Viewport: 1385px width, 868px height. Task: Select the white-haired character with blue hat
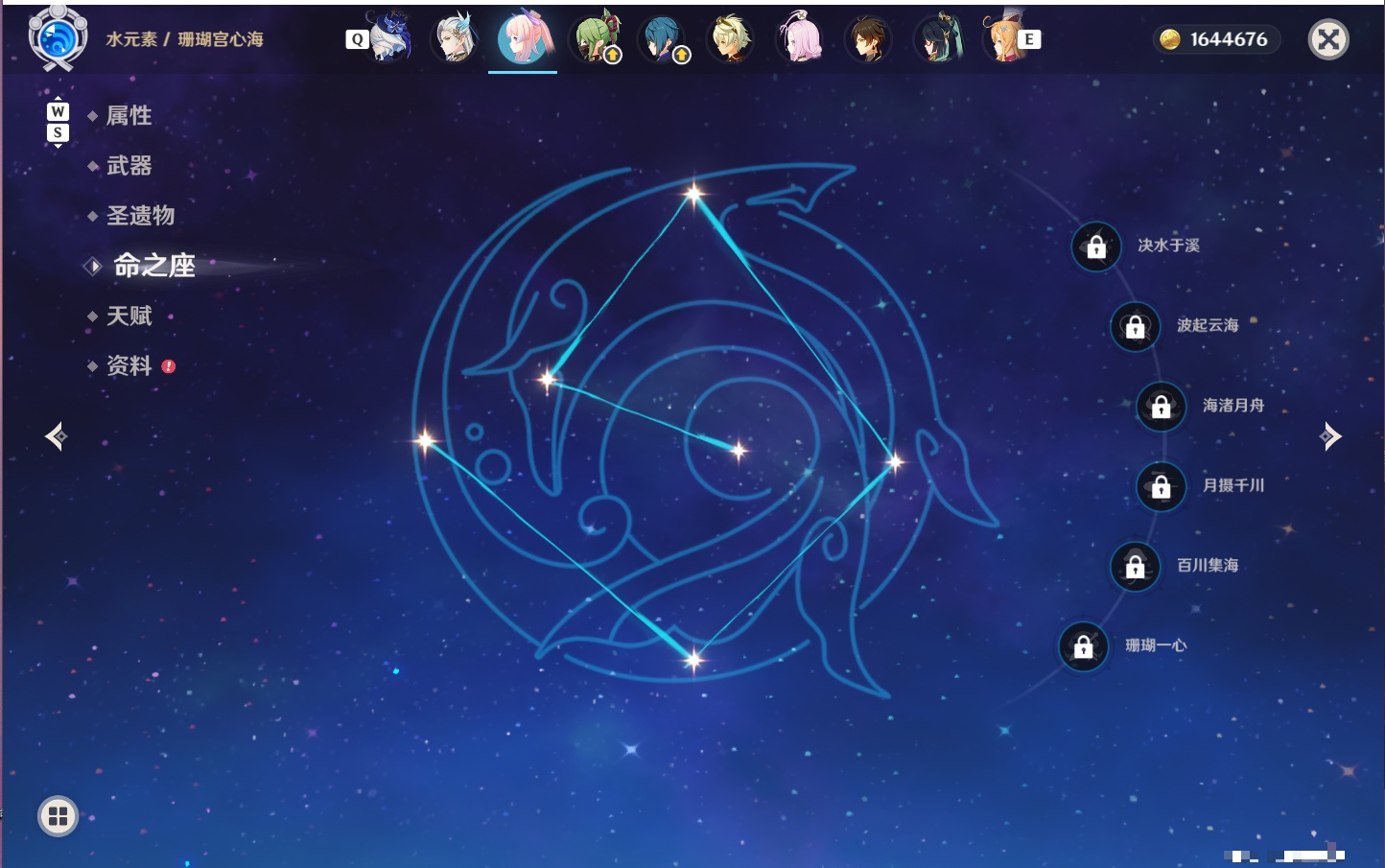click(x=388, y=38)
